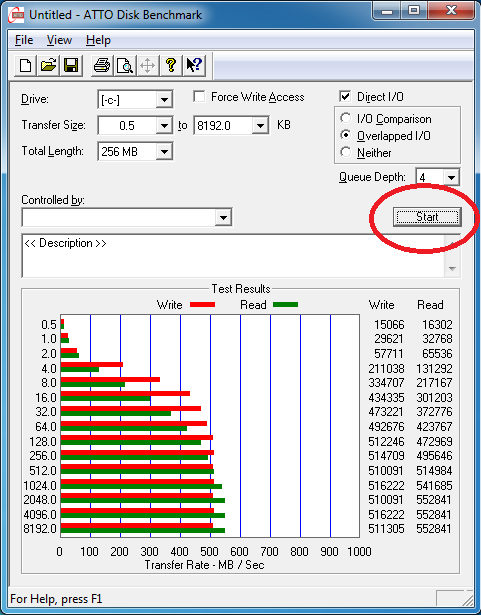The image size is (481, 616).
Task: Click read value 472969 in results
Action: [435, 442]
